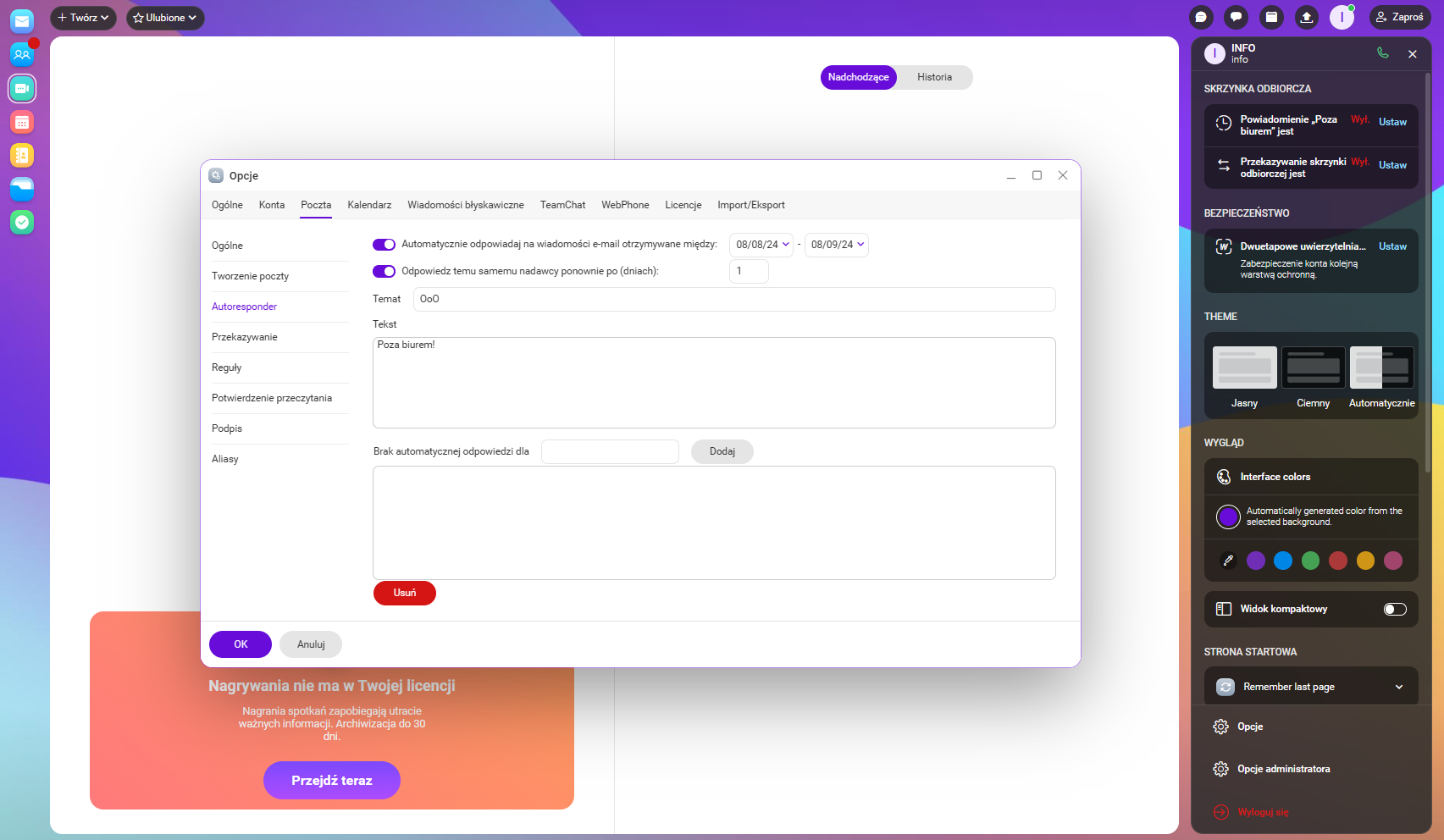This screenshot has width=1444, height=840.
Task: Open the Calendar app in sidebar
Action: [x=22, y=122]
